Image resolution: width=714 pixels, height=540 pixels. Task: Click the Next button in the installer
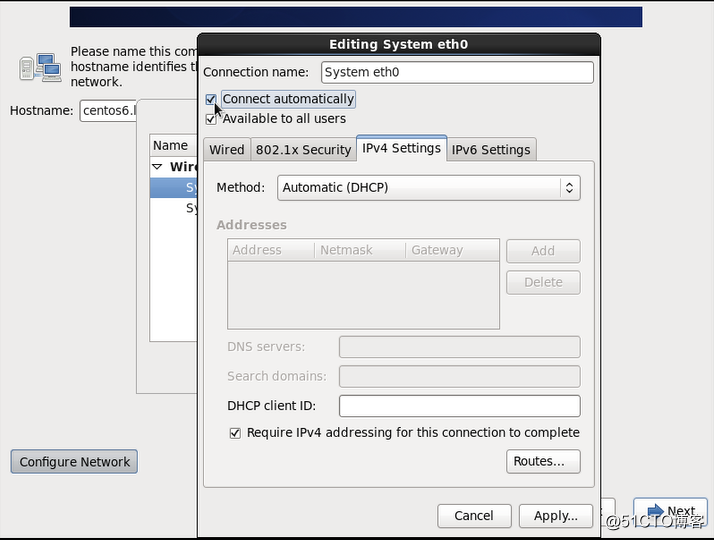click(670, 511)
